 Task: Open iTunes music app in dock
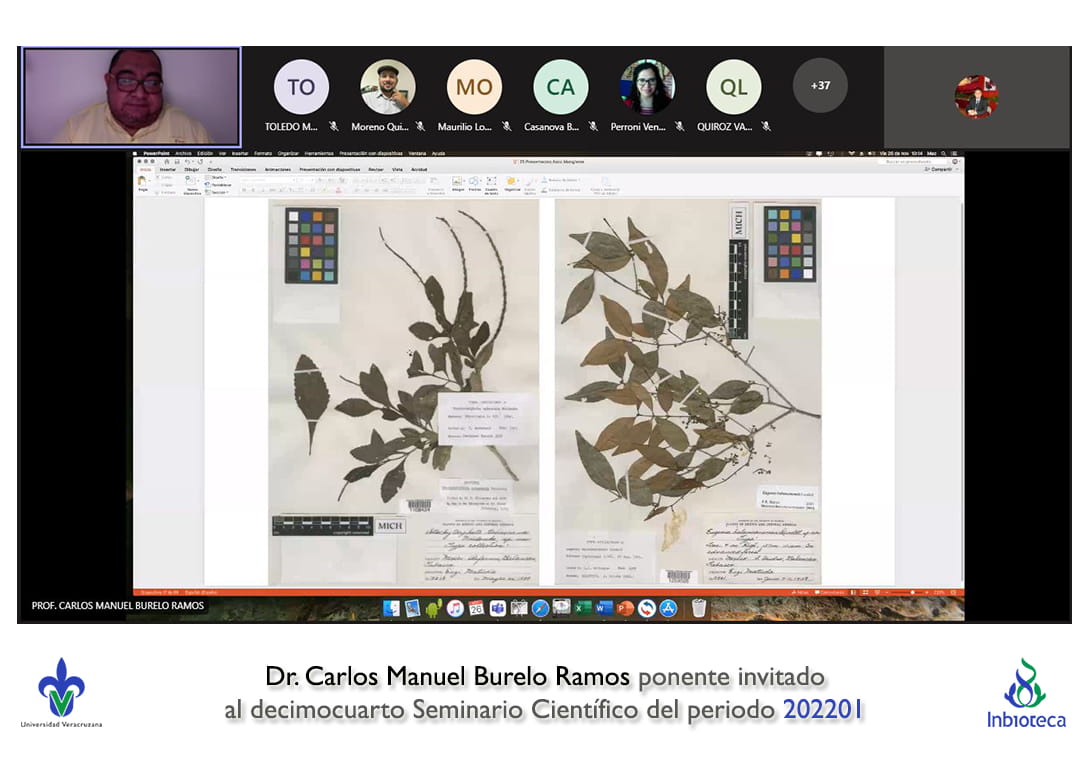455,608
